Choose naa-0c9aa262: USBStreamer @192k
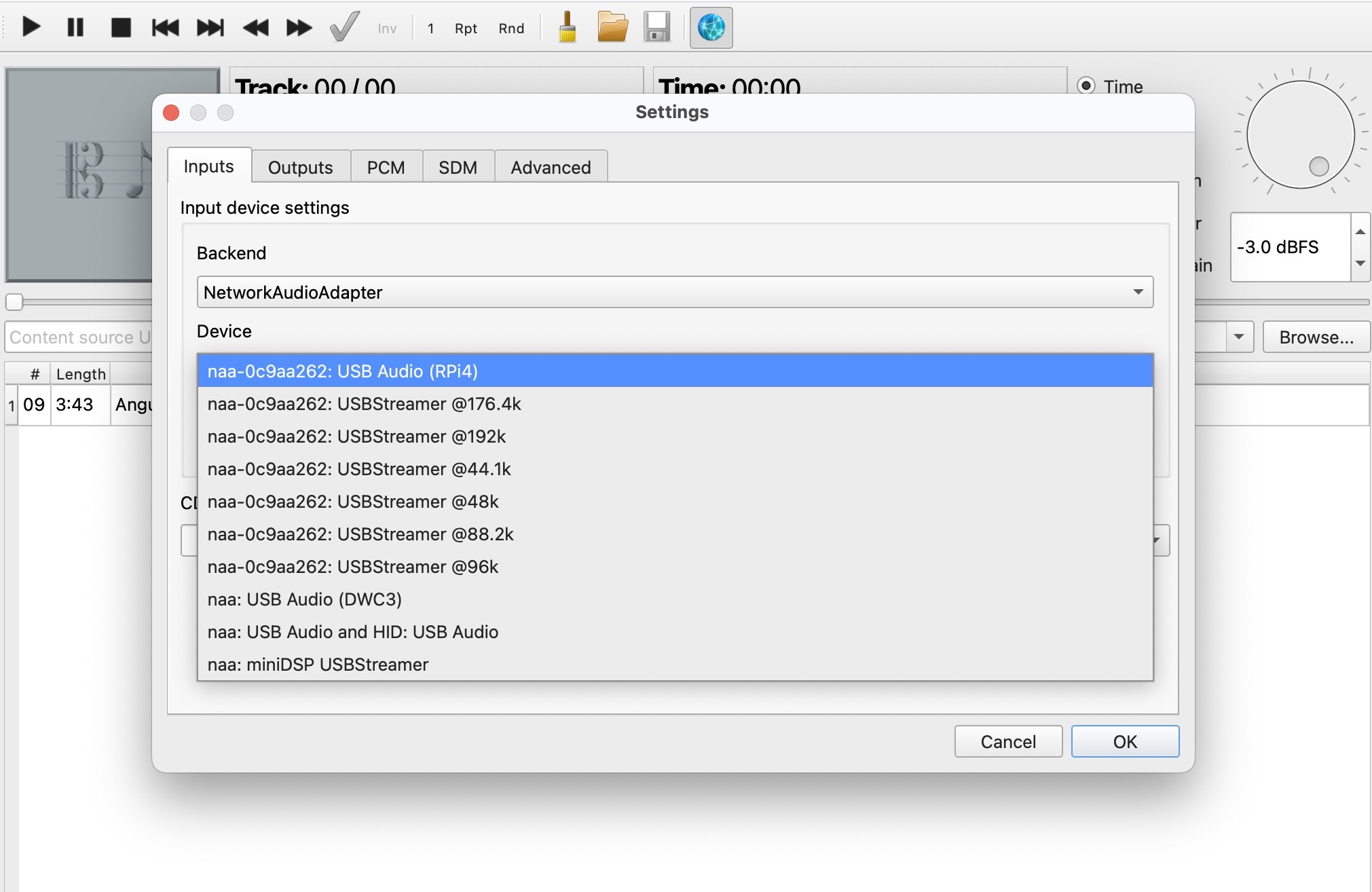Viewport: 1372px width, 892px height. (x=675, y=436)
